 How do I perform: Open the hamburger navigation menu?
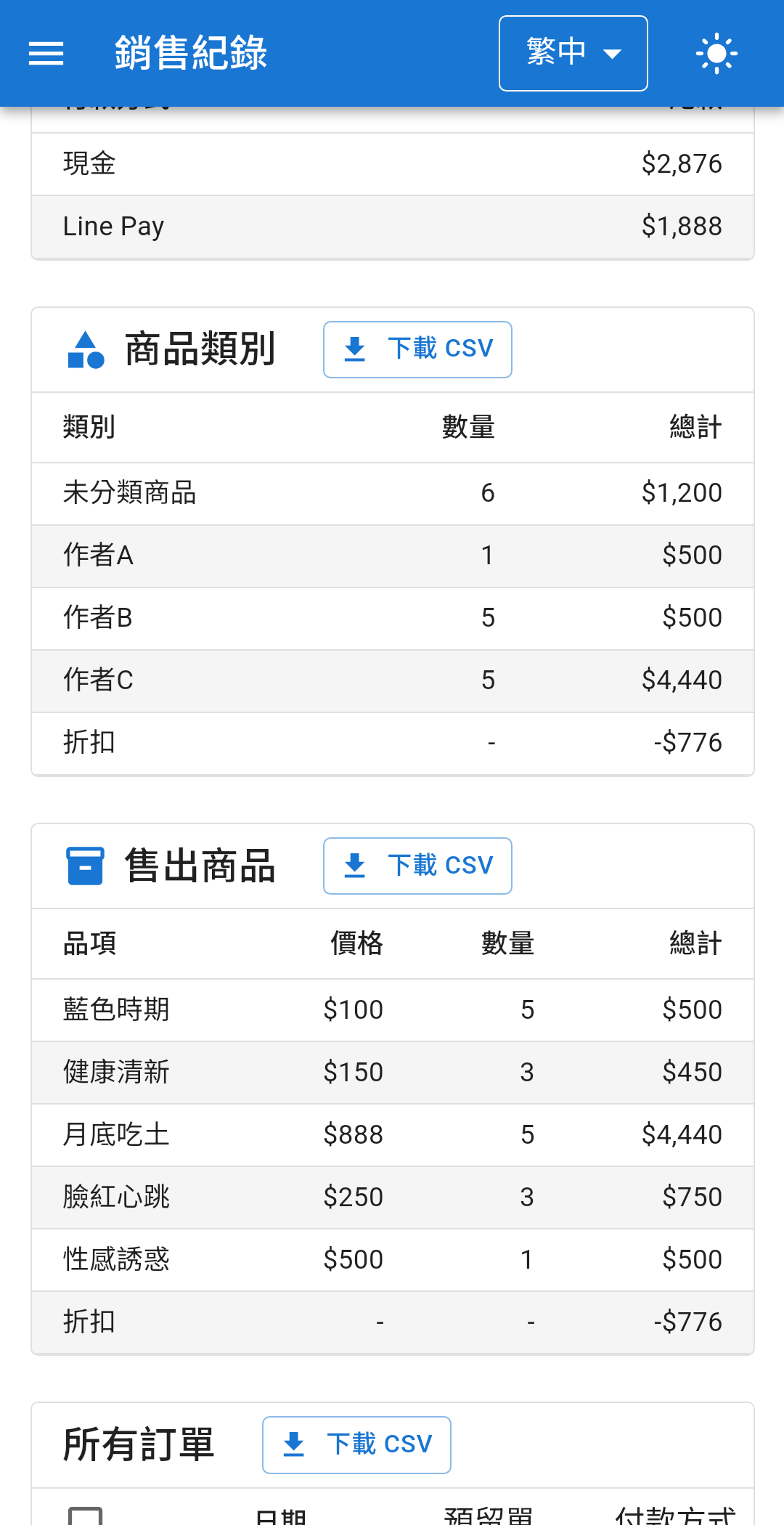(46, 53)
